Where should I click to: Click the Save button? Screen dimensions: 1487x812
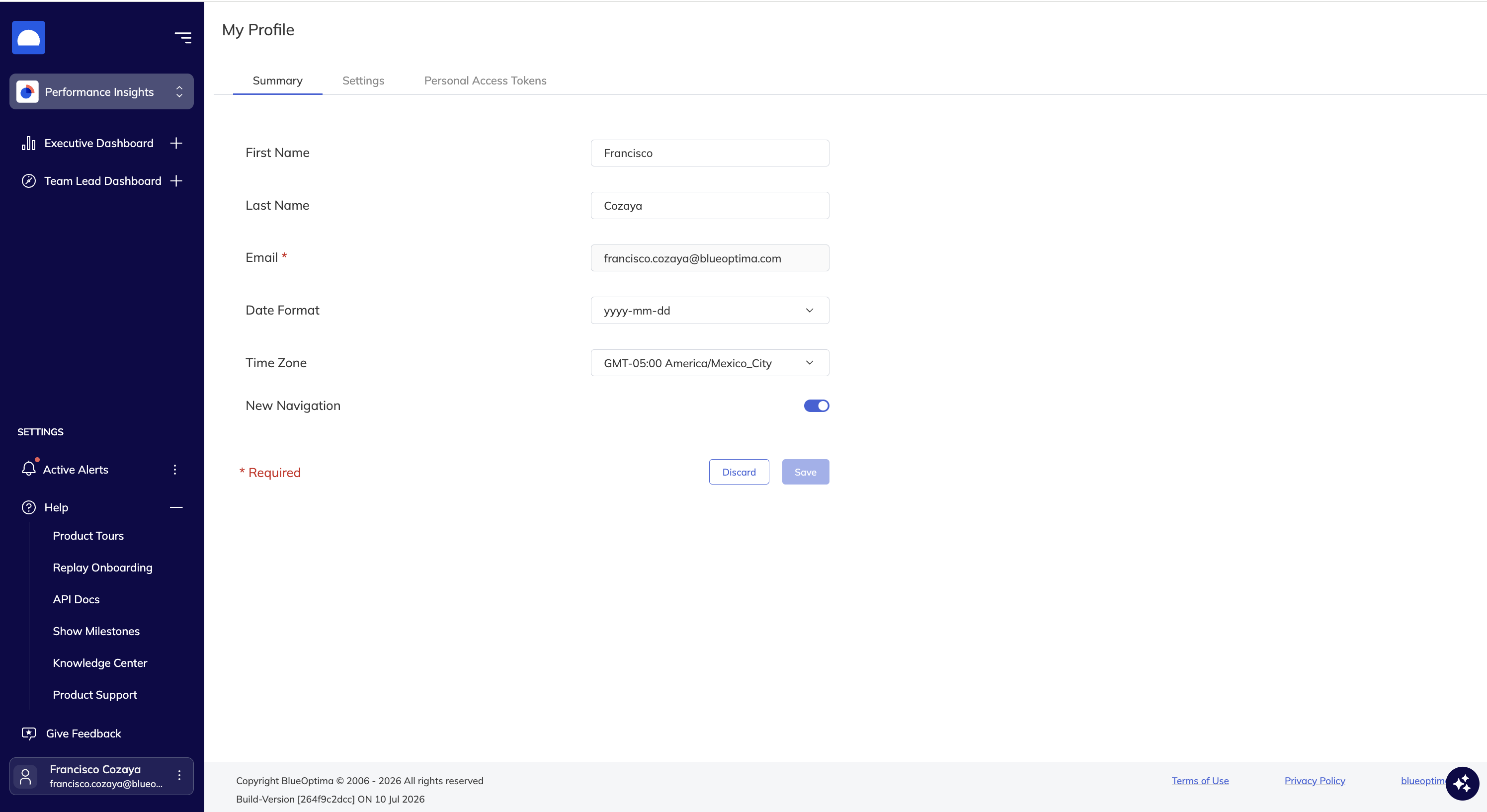(805, 472)
